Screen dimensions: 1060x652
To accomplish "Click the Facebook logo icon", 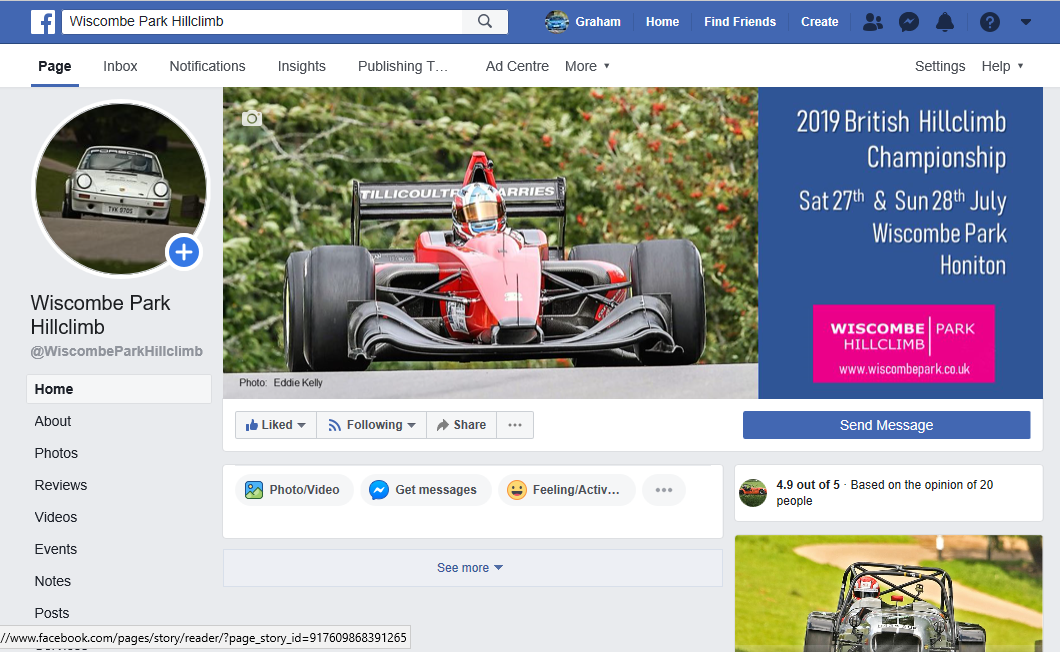I will (x=43, y=22).
